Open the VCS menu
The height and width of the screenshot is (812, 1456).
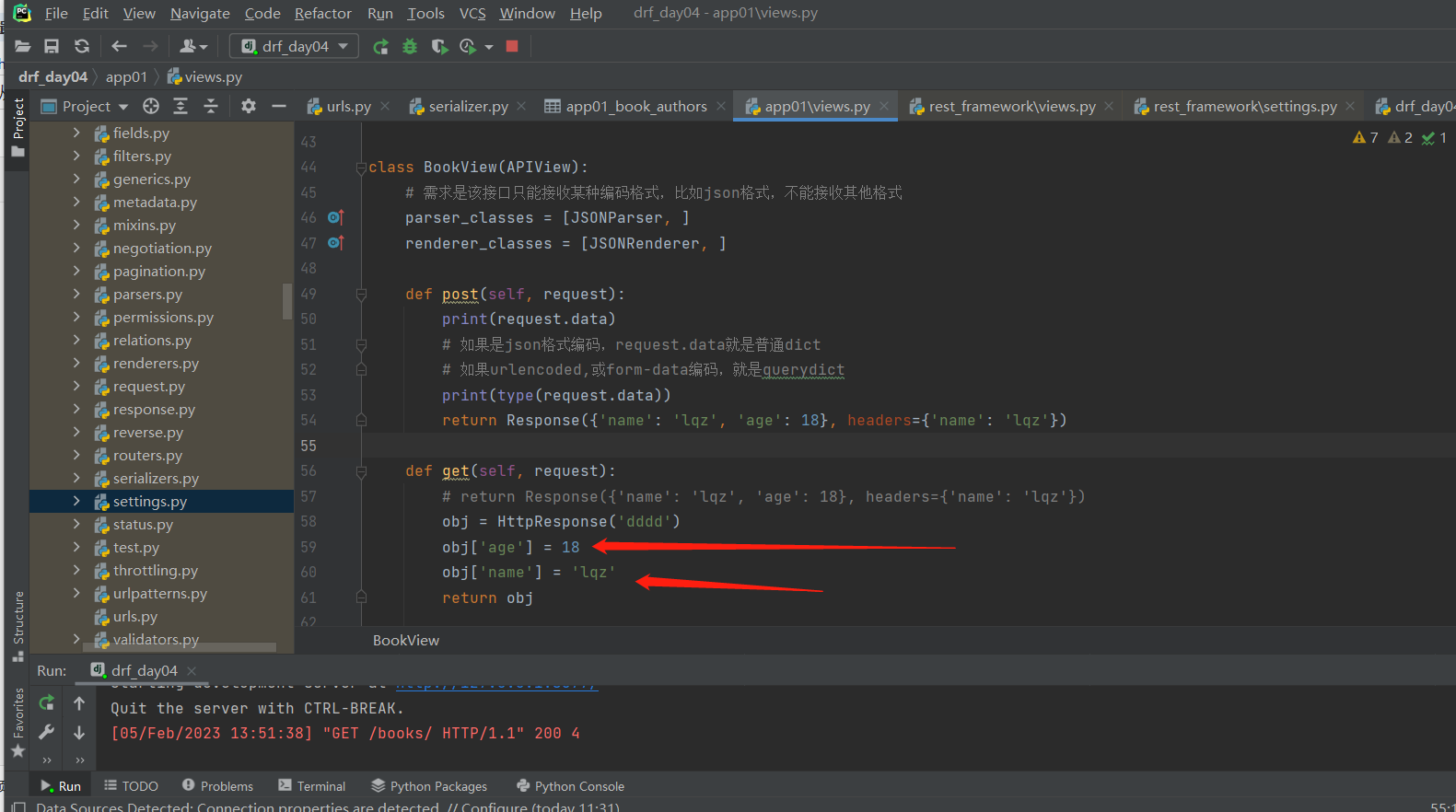coord(472,13)
